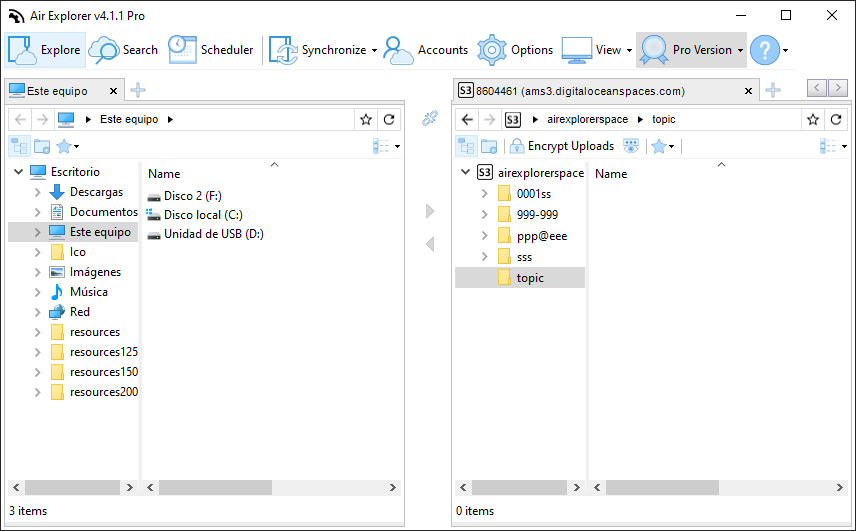This screenshot has width=856, height=531.
Task: Expand the Red network node
Action: pyautogui.click(x=37, y=312)
